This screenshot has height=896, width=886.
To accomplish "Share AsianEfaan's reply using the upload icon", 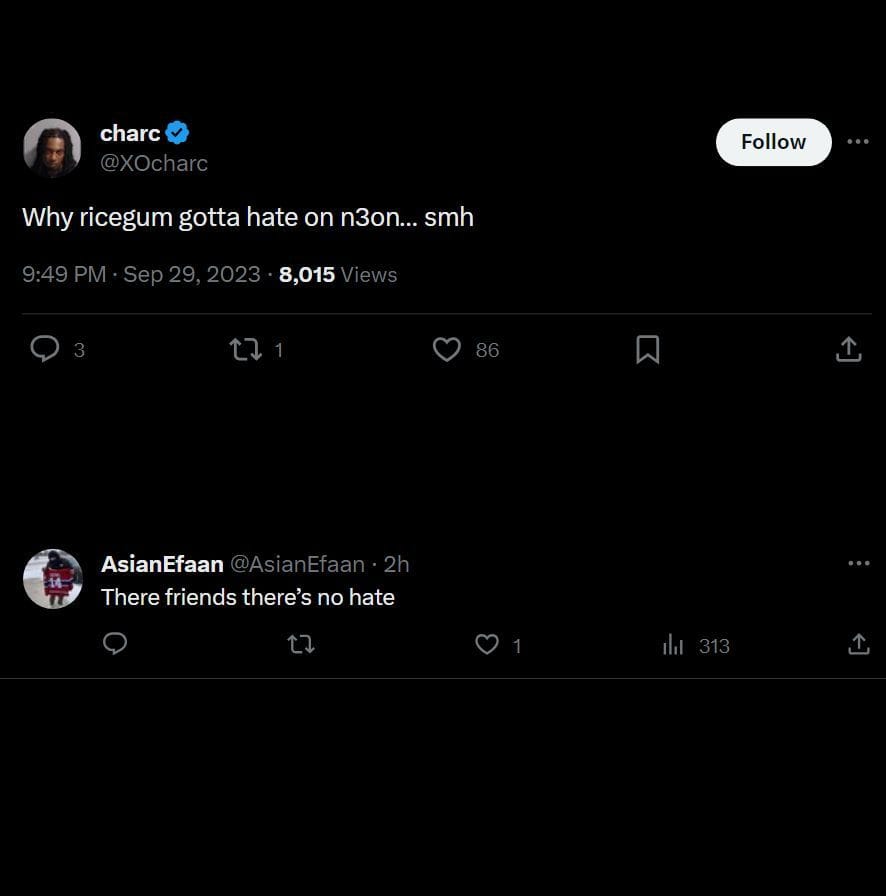I will [858, 645].
